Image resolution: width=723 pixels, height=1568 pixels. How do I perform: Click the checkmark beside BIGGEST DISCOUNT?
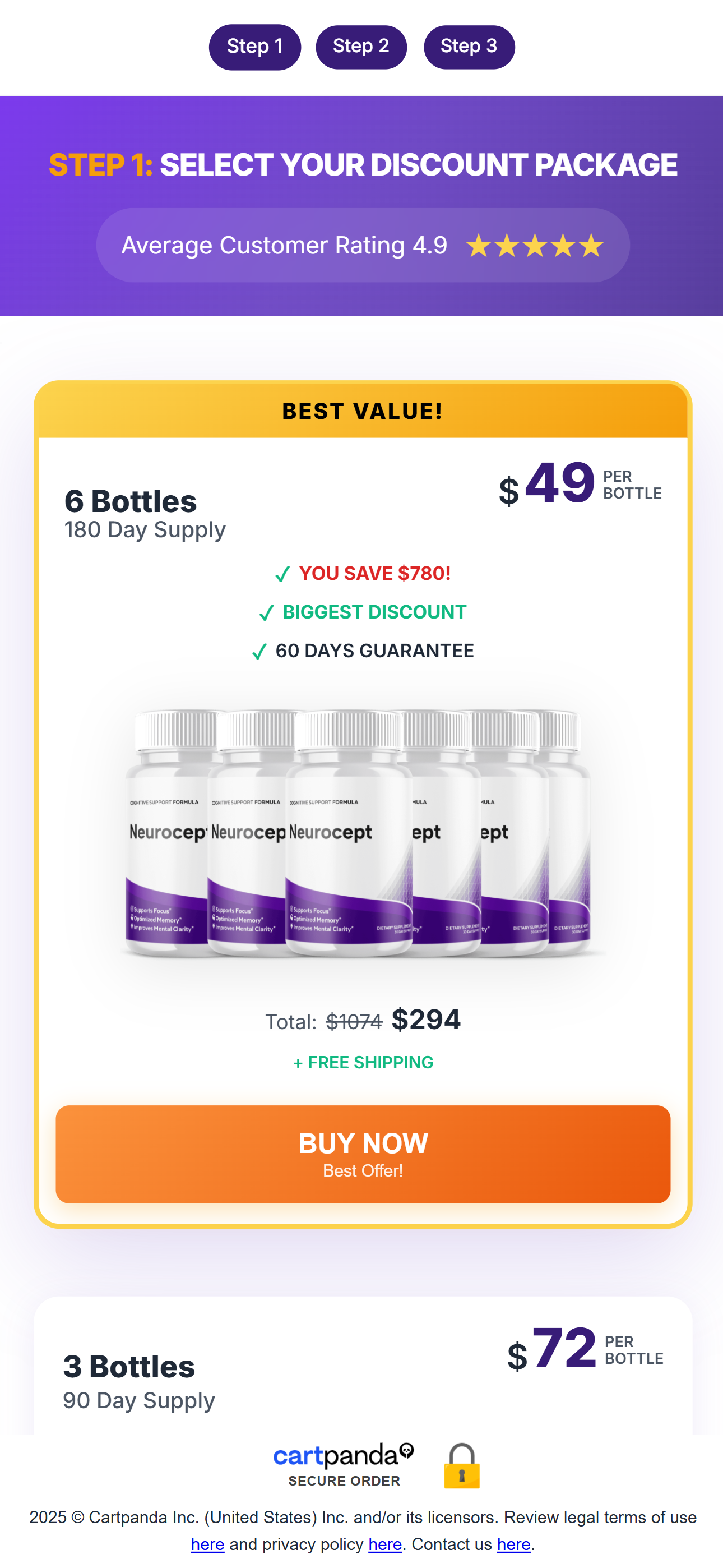point(267,613)
